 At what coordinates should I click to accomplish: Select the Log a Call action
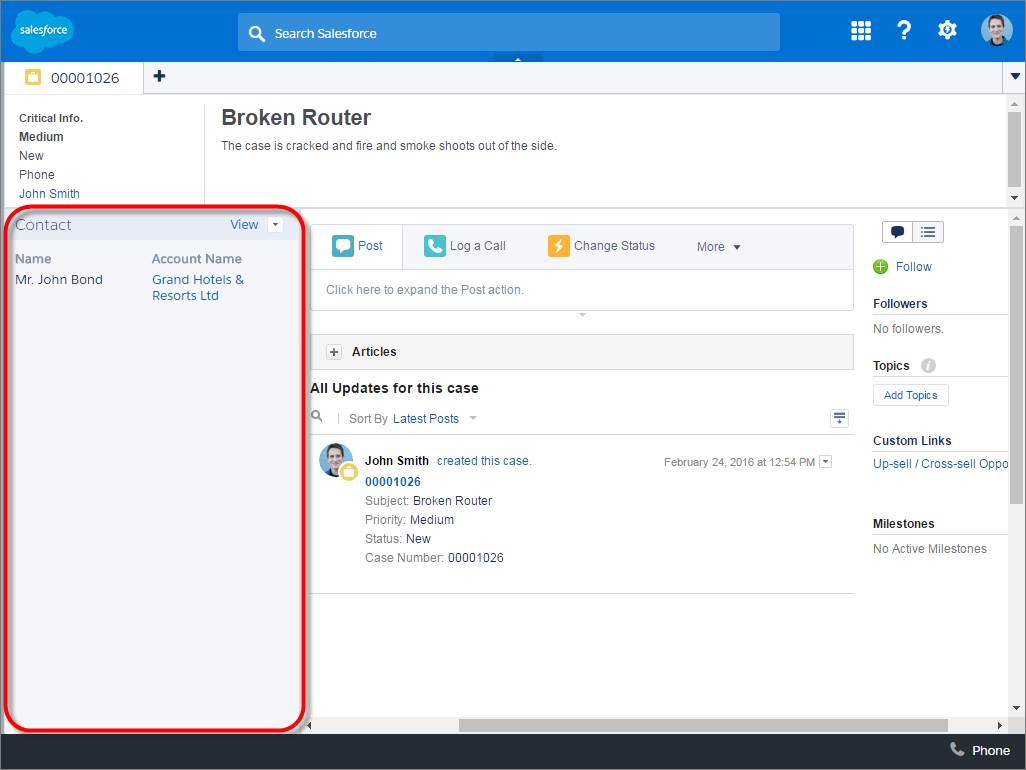465,246
